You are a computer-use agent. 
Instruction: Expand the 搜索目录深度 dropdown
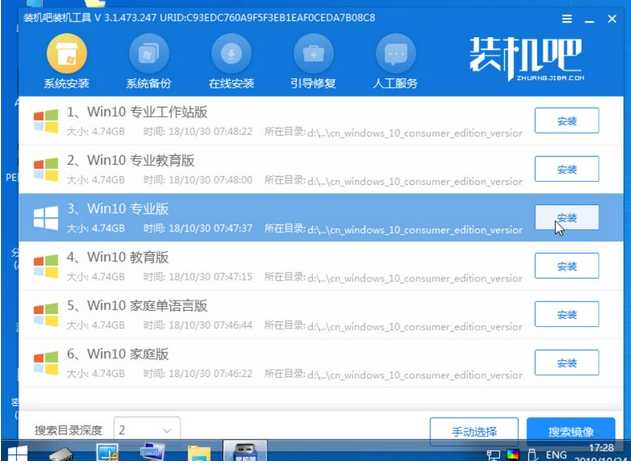[147, 430]
